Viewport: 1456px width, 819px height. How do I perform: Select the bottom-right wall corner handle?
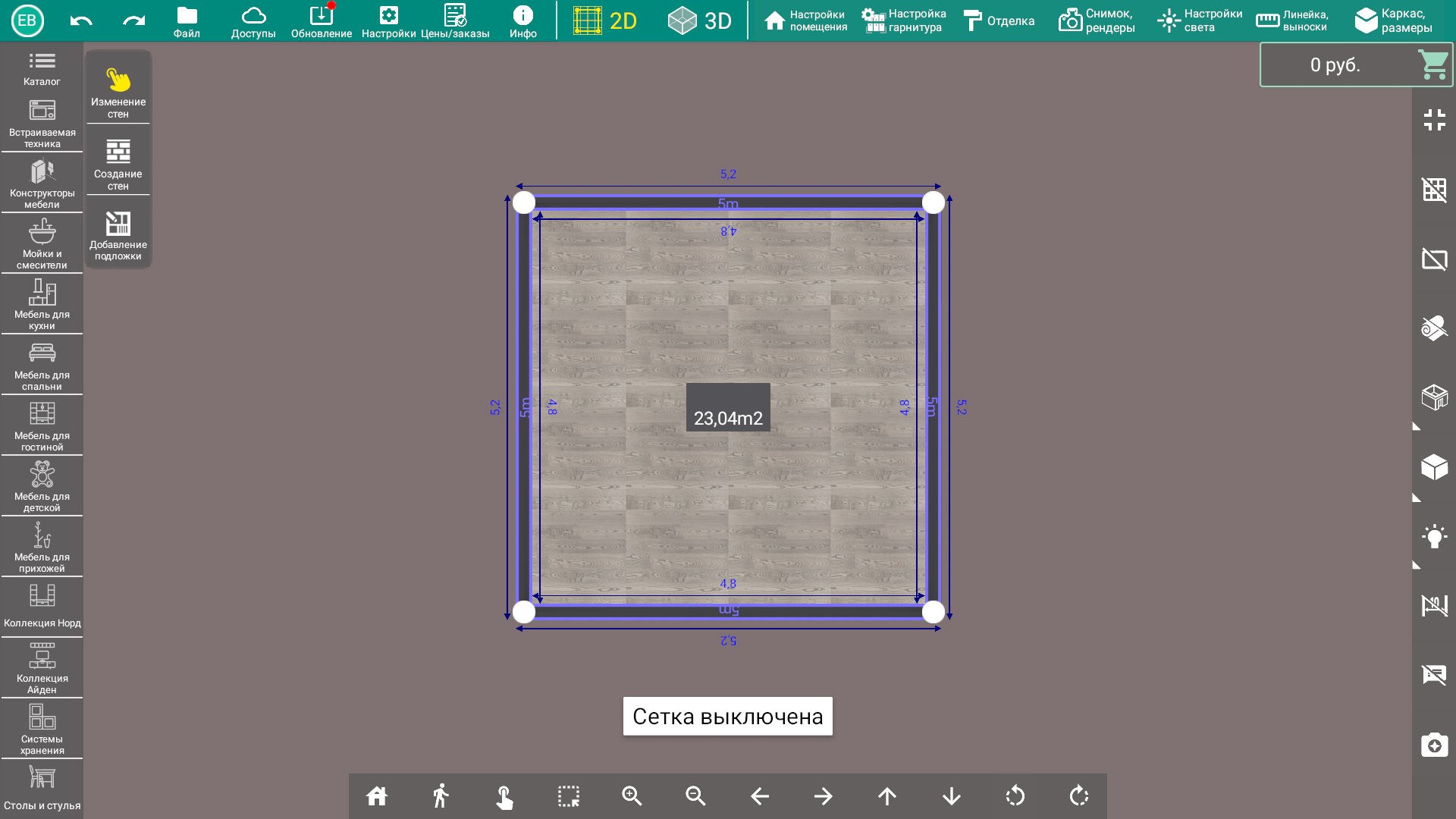click(x=934, y=612)
